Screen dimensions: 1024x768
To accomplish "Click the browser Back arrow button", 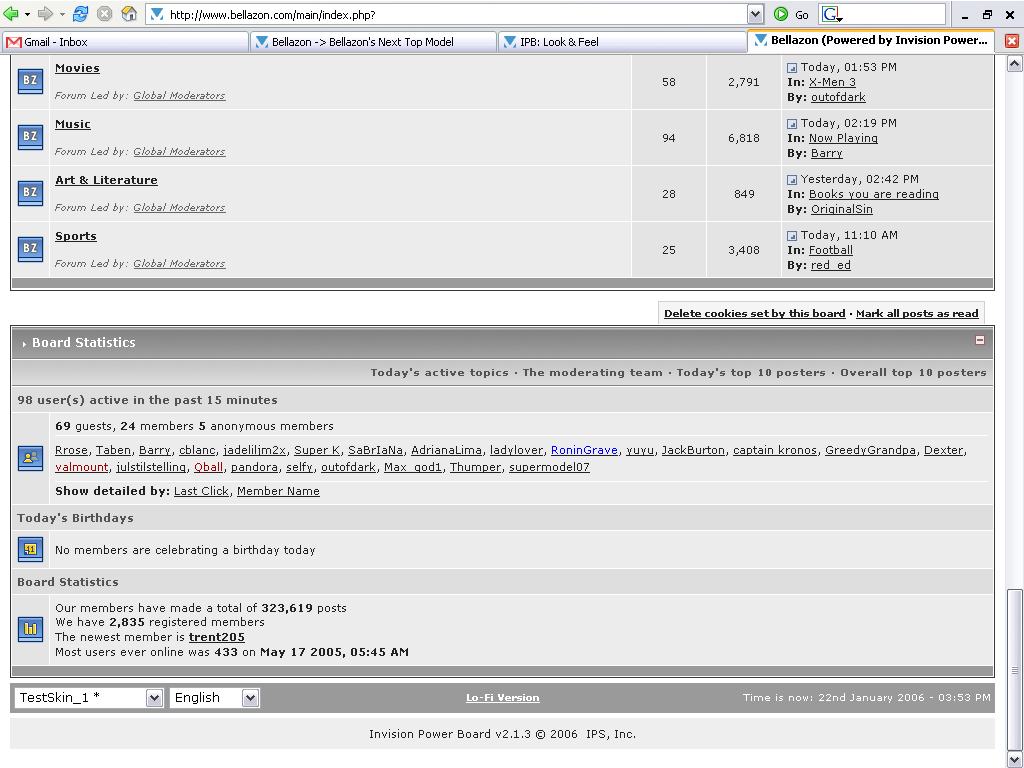I will pyautogui.click(x=12, y=14).
